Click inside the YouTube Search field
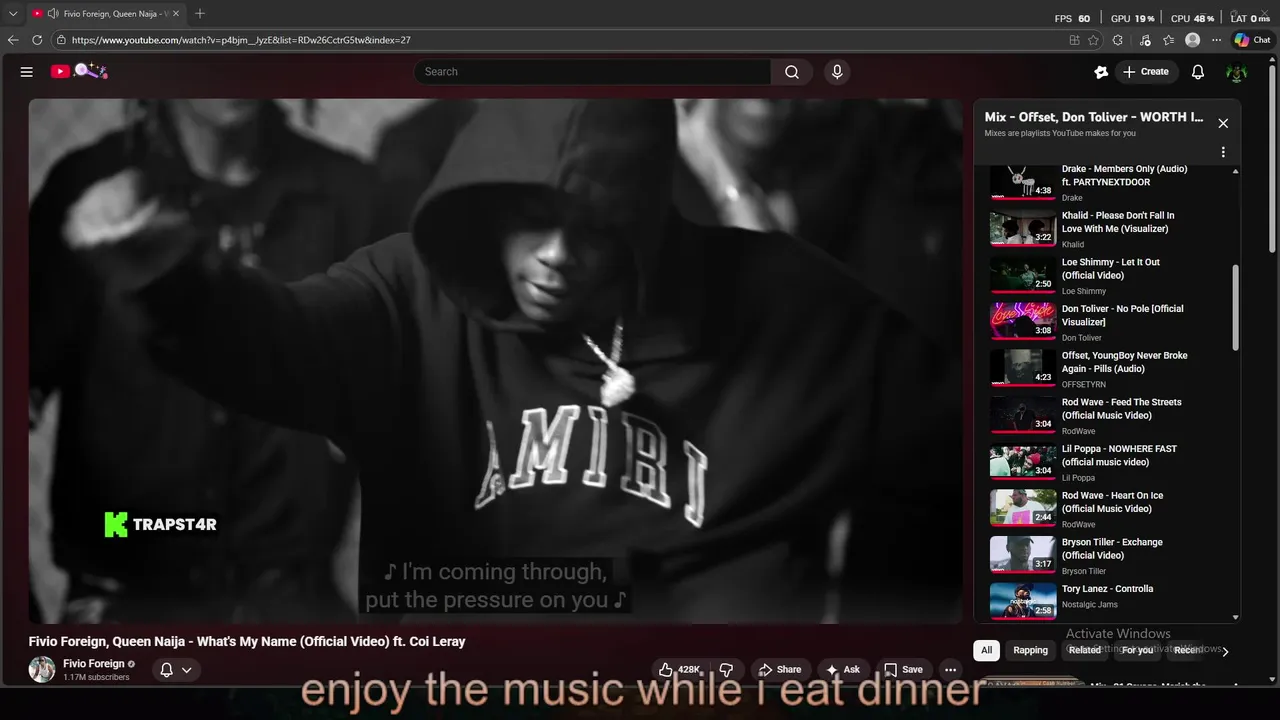Image resolution: width=1280 pixels, height=720 pixels. pyautogui.click(x=592, y=72)
